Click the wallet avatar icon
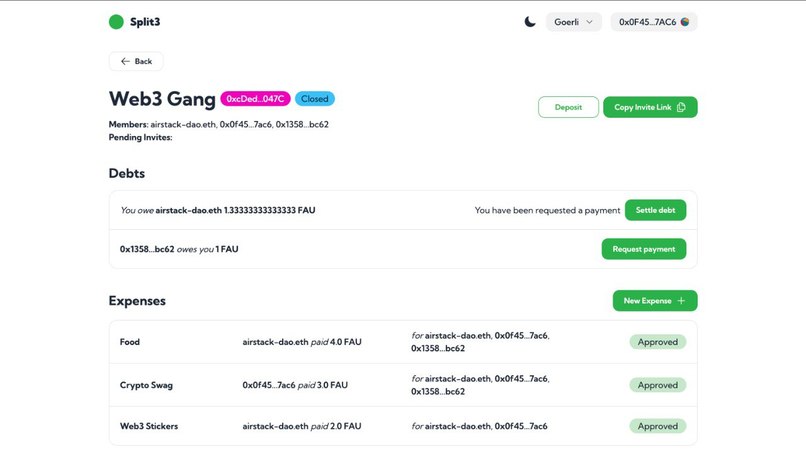The height and width of the screenshot is (459, 806). (685, 22)
